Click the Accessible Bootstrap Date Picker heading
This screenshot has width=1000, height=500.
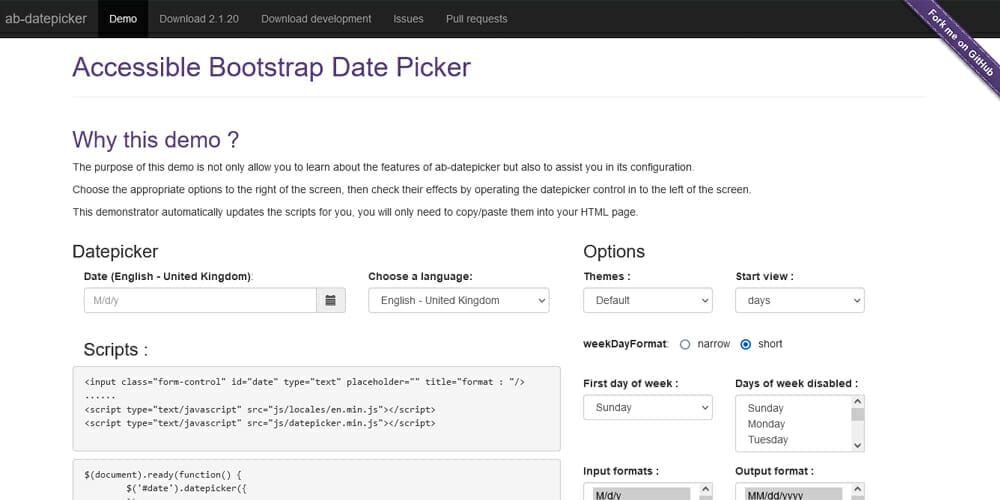click(271, 67)
